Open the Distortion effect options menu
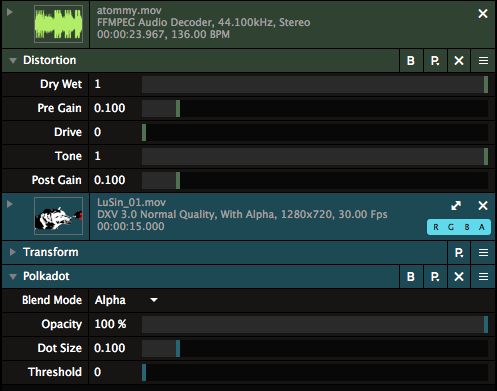Screen dimensions: 497x391 coord(483,61)
